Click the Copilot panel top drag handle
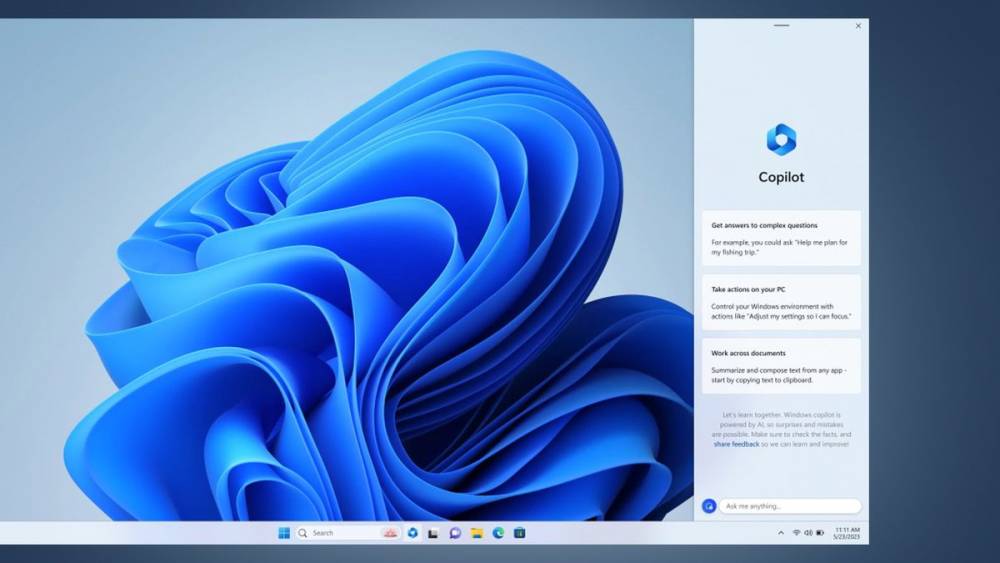Image resolution: width=1000 pixels, height=563 pixels. click(x=781, y=26)
